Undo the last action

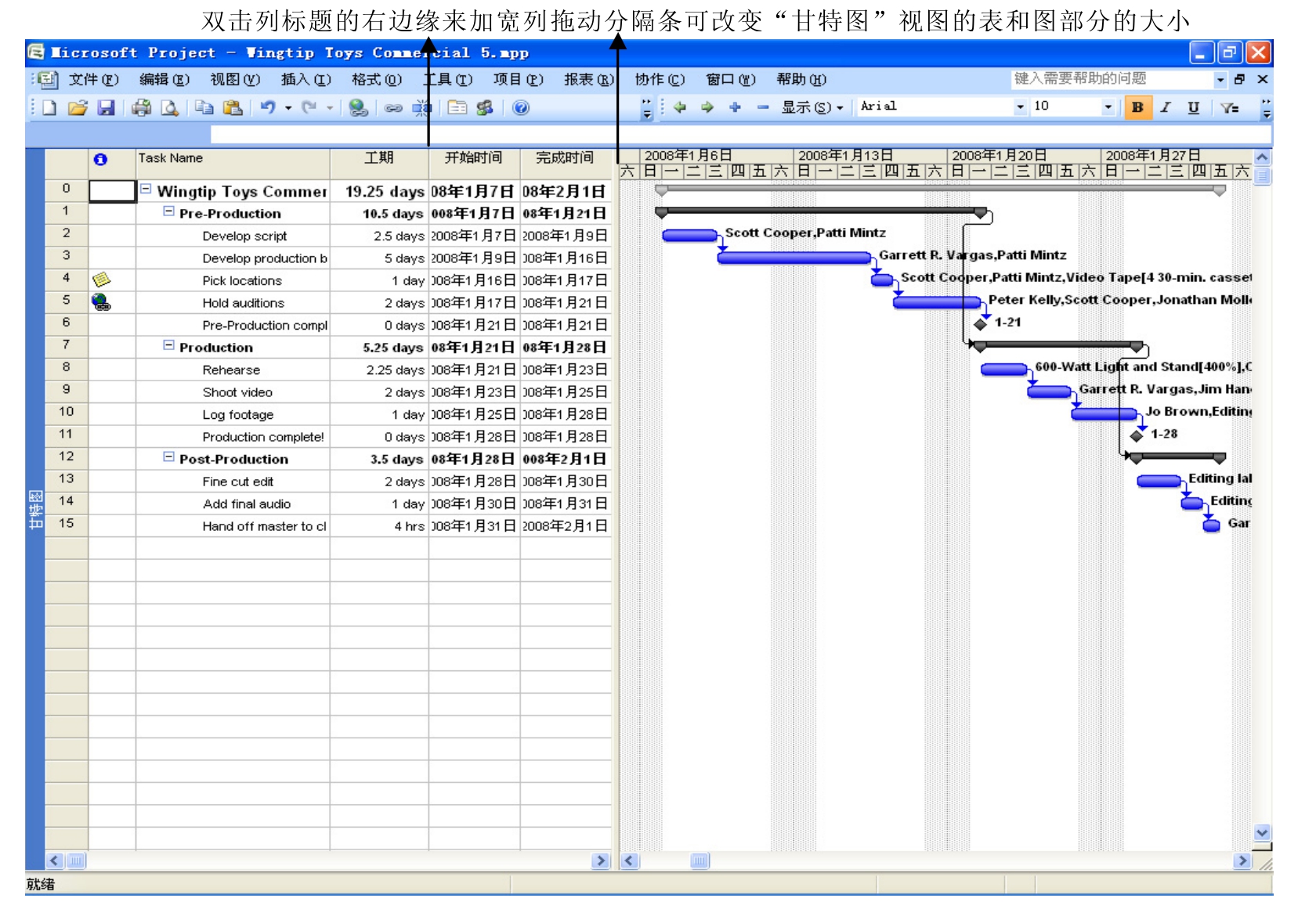(x=268, y=108)
